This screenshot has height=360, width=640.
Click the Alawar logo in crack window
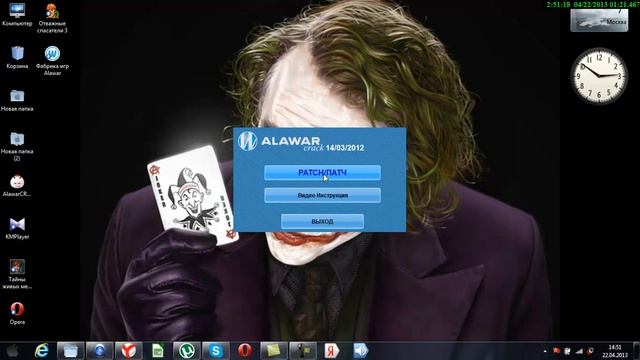[247, 141]
